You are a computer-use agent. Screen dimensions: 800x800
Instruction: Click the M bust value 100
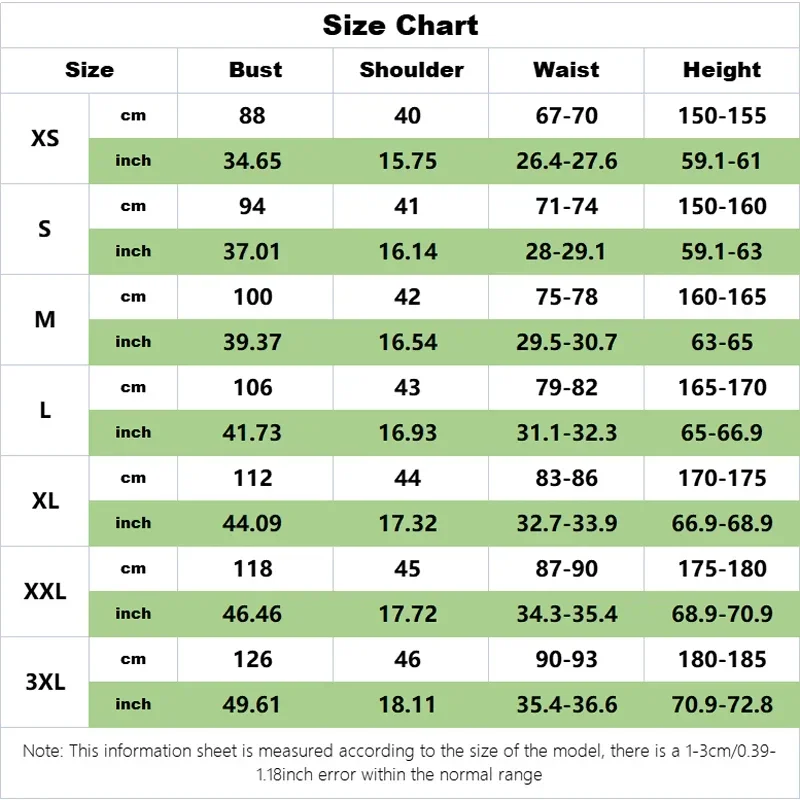pos(253,297)
